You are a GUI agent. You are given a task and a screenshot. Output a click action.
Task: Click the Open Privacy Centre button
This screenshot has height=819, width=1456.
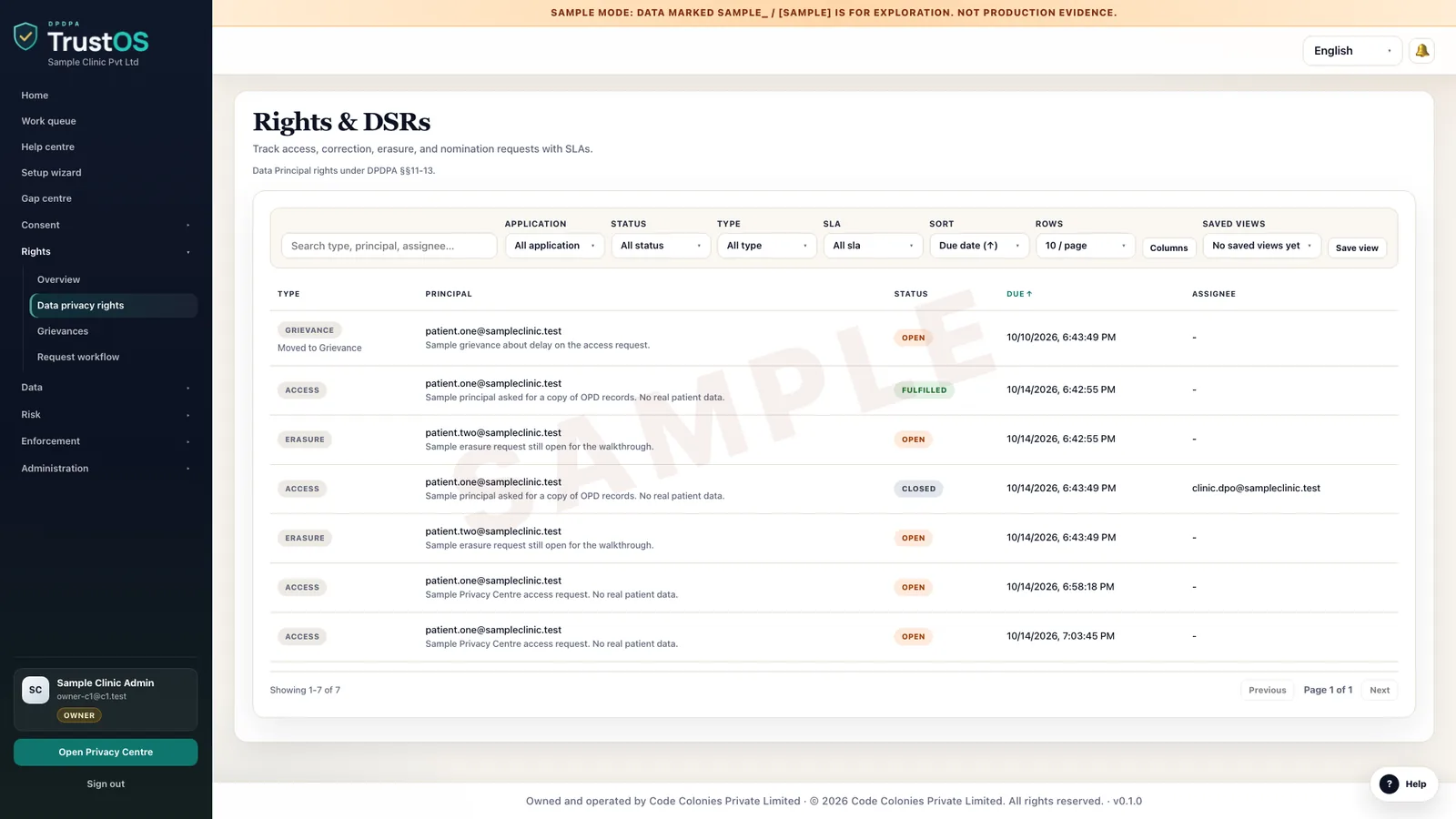tap(106, 753)
